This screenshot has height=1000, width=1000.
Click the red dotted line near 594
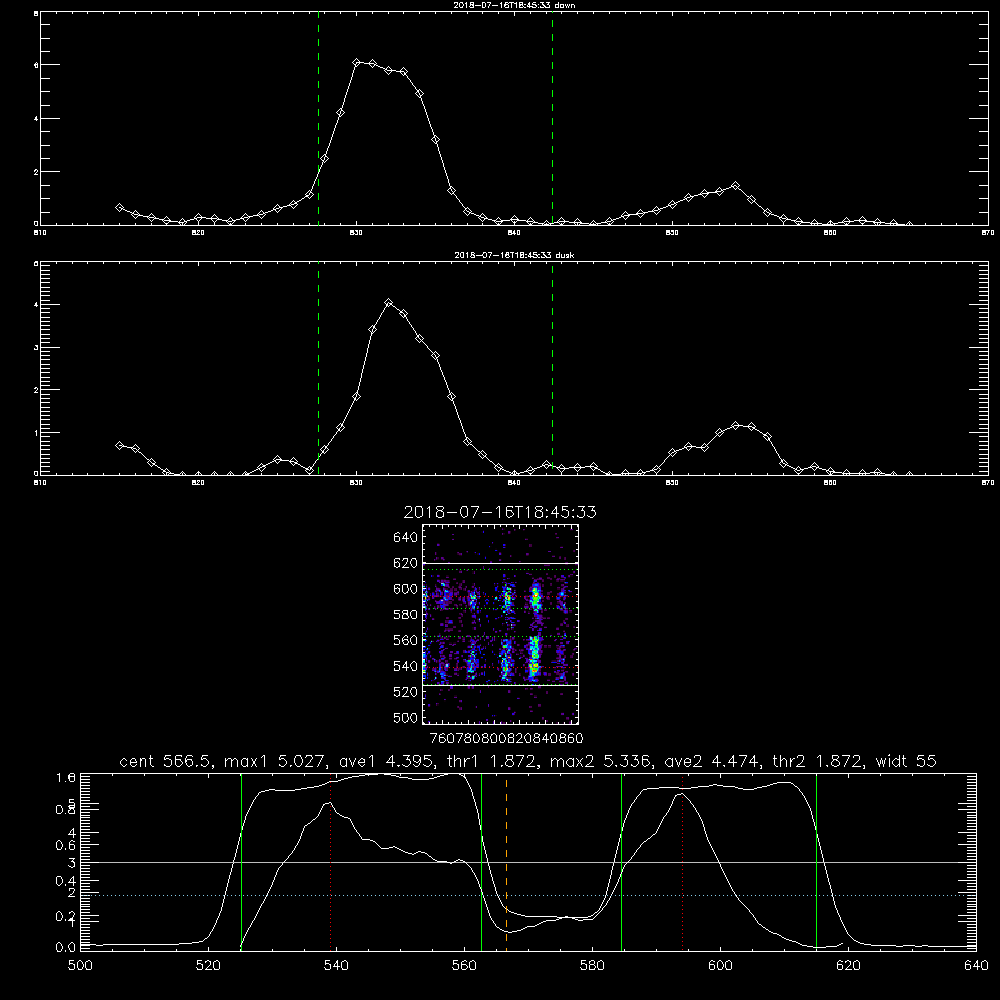click(682, 862)
